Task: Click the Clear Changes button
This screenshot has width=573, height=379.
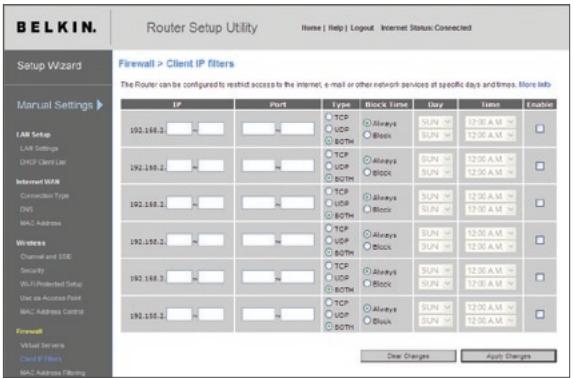Action: tap(408, 356)
